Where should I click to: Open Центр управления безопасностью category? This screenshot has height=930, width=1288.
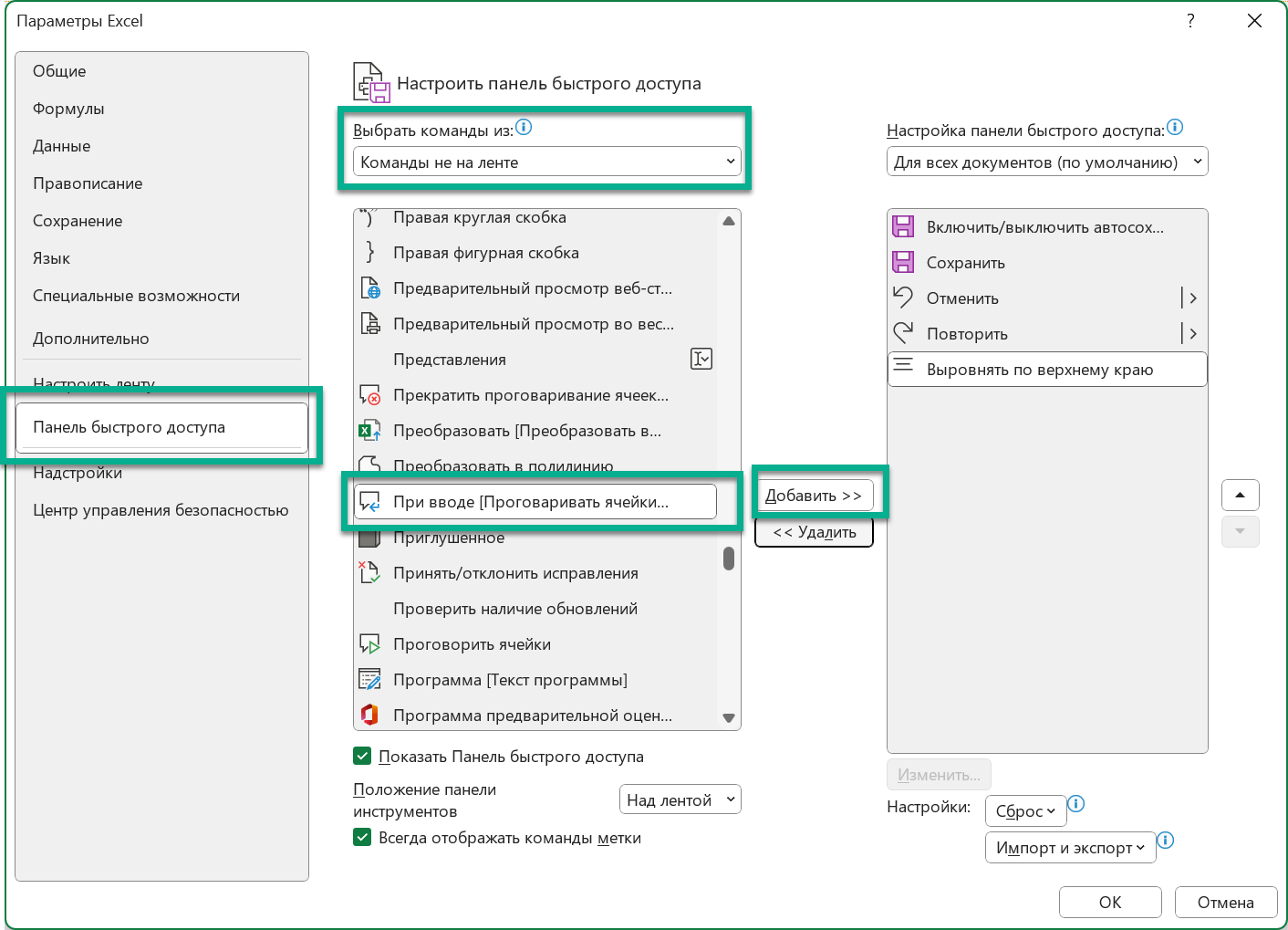[161, 510]
